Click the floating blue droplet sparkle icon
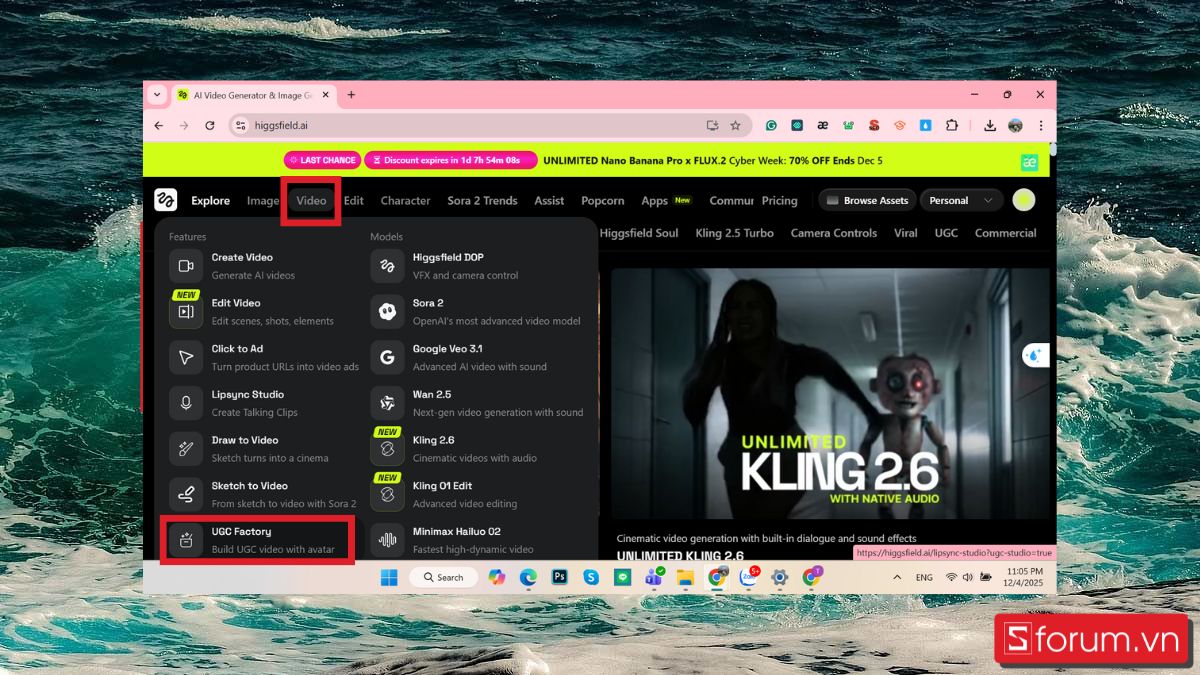The width and height of the screenshot is (1200, 675). point(1034,355)
